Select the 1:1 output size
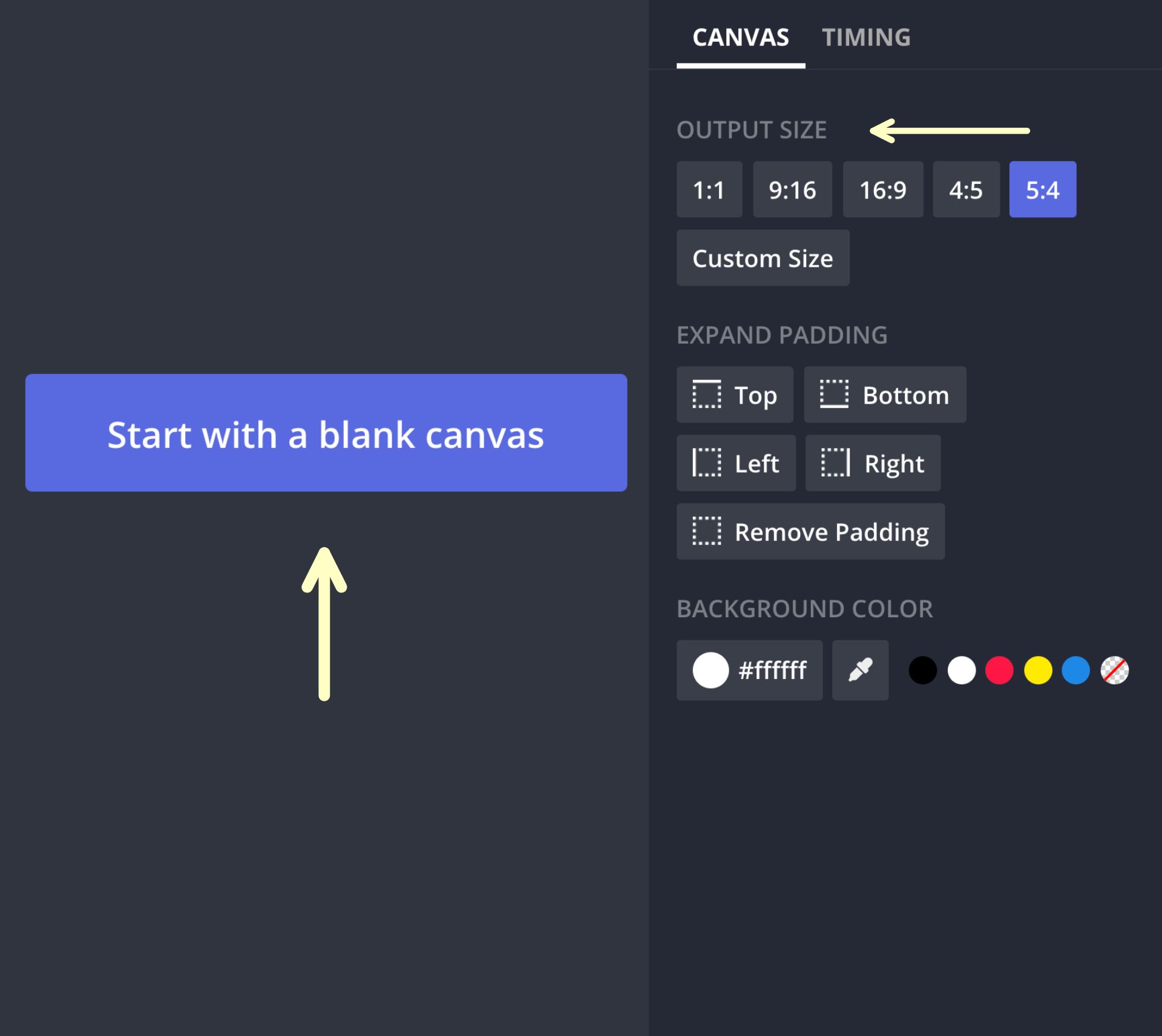The height and width of the screenshot is (1036, 1162). (709, 189)
